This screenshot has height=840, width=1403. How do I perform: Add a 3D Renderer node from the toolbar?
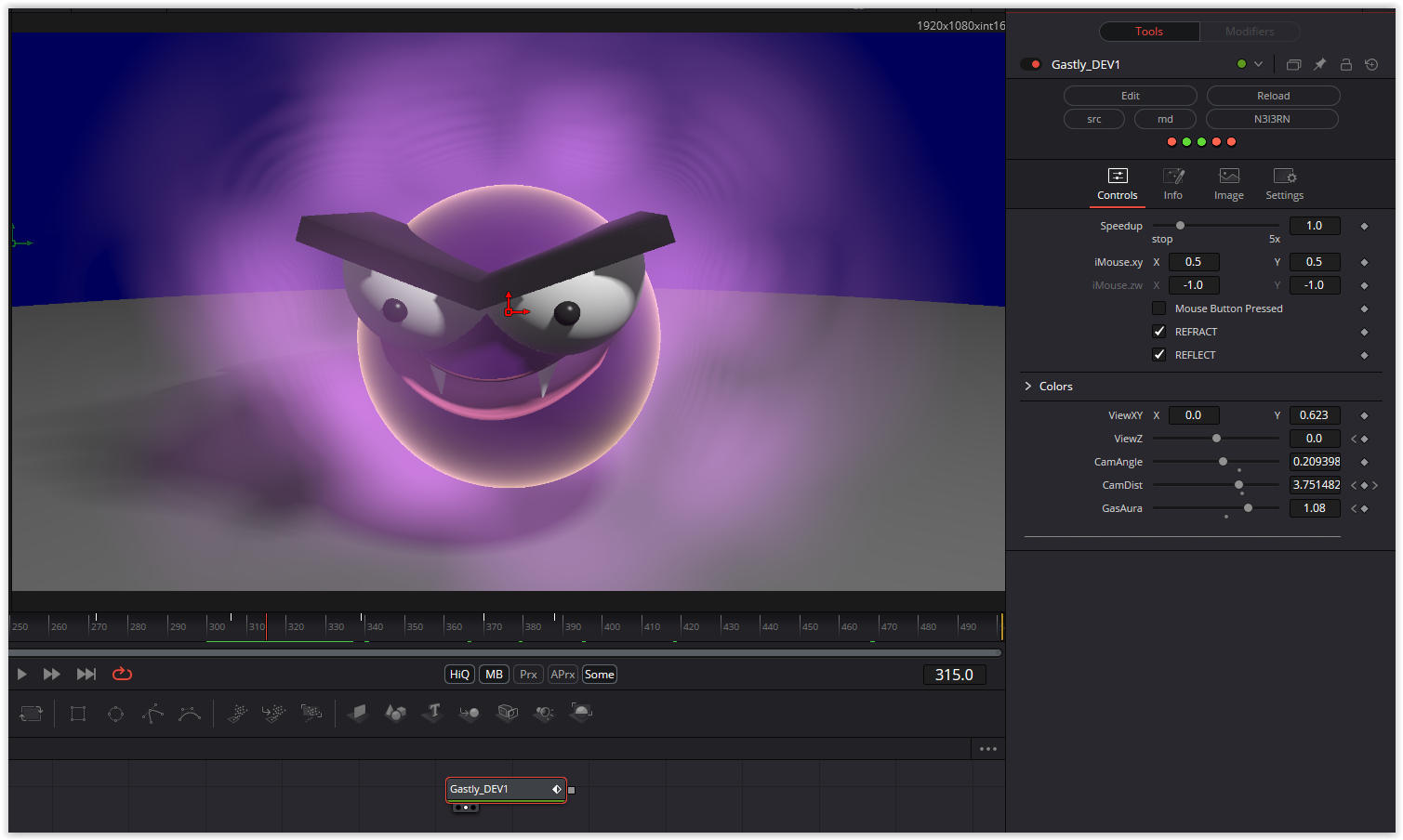tap(581, 713)
